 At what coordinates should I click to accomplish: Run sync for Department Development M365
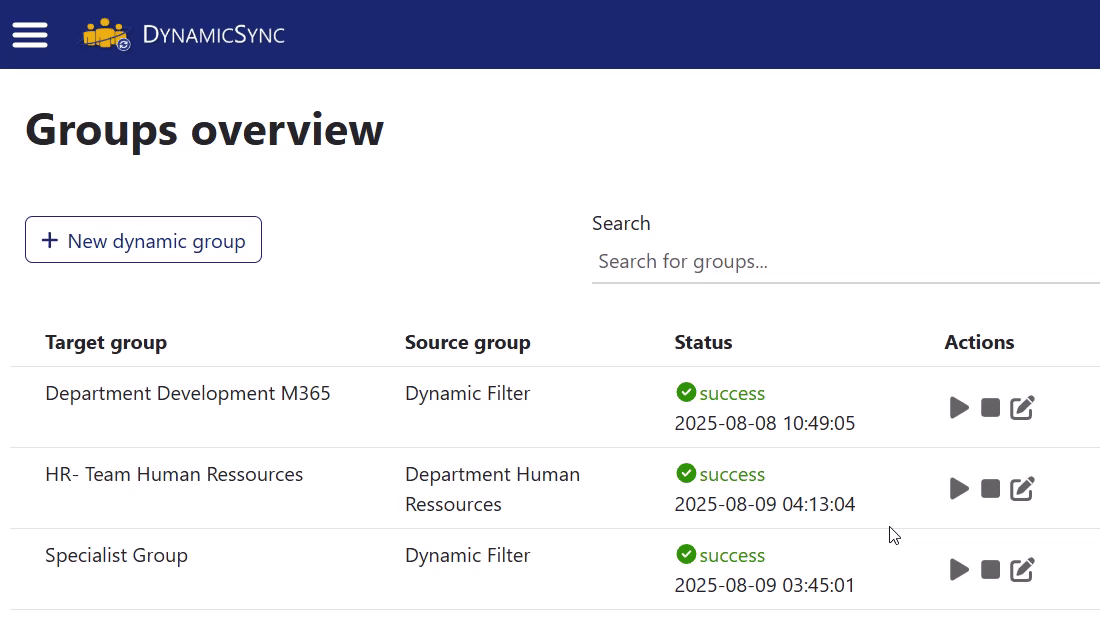[x=958, y=407]
